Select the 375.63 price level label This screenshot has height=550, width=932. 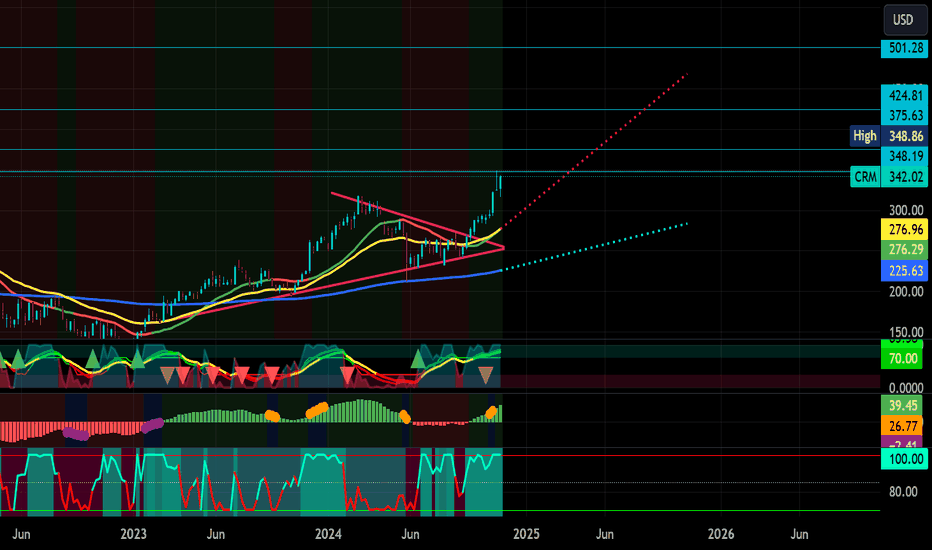click(x=904, y=115)
